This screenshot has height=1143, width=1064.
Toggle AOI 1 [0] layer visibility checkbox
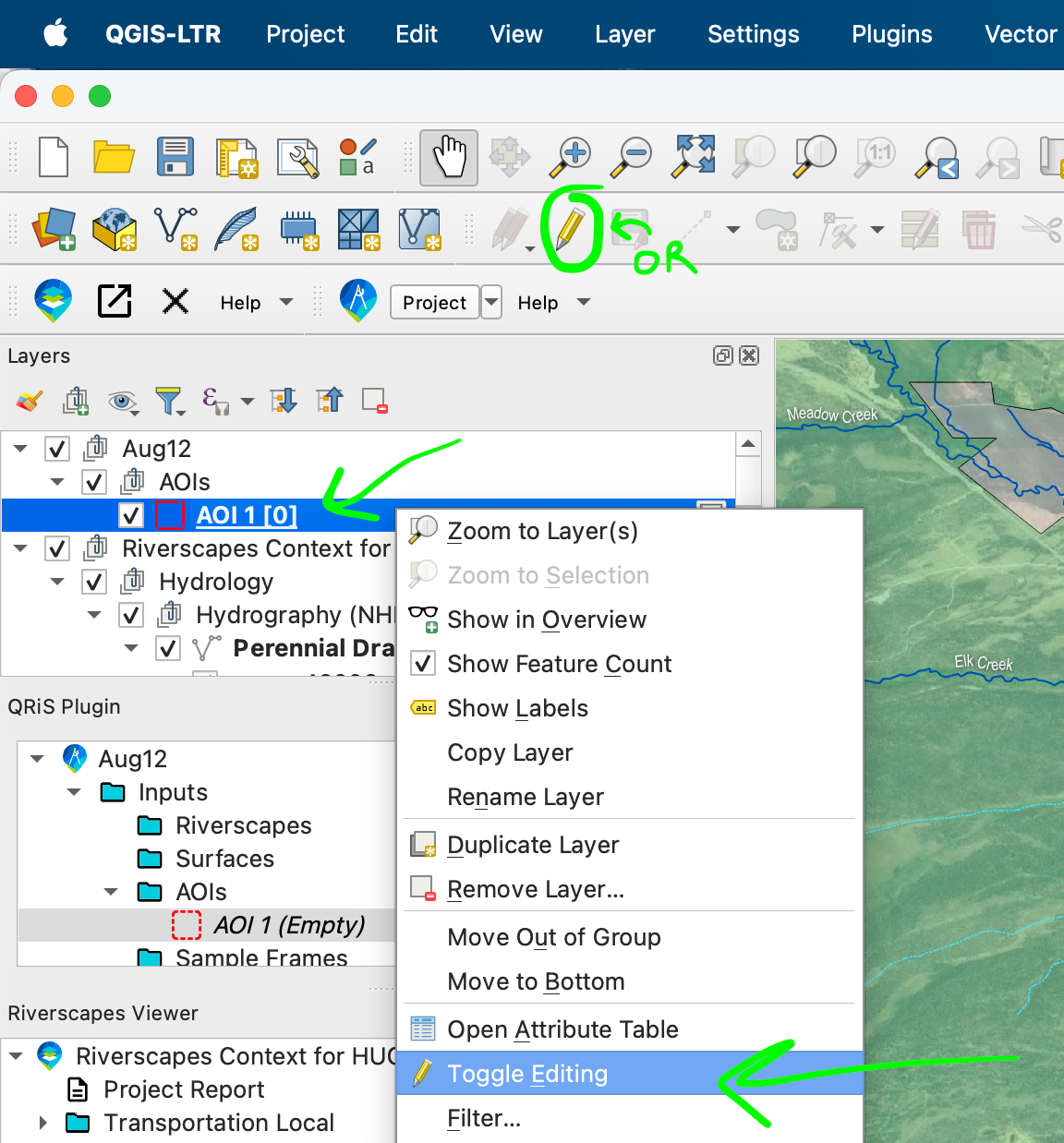pos(131,515)
